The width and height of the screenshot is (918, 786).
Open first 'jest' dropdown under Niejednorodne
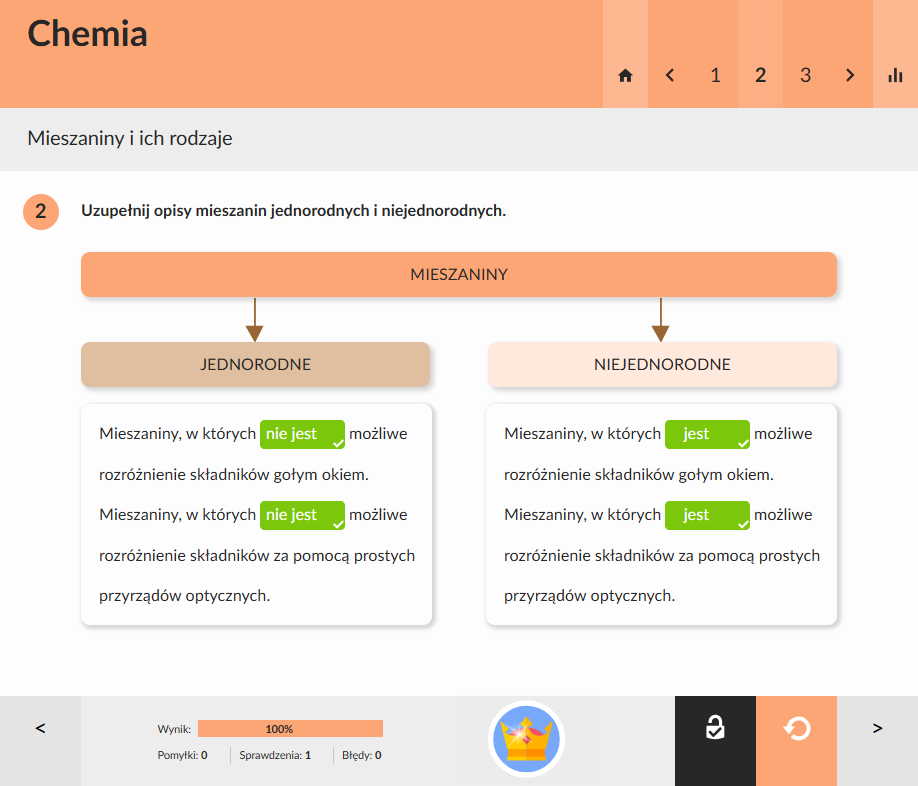point(707,434)
